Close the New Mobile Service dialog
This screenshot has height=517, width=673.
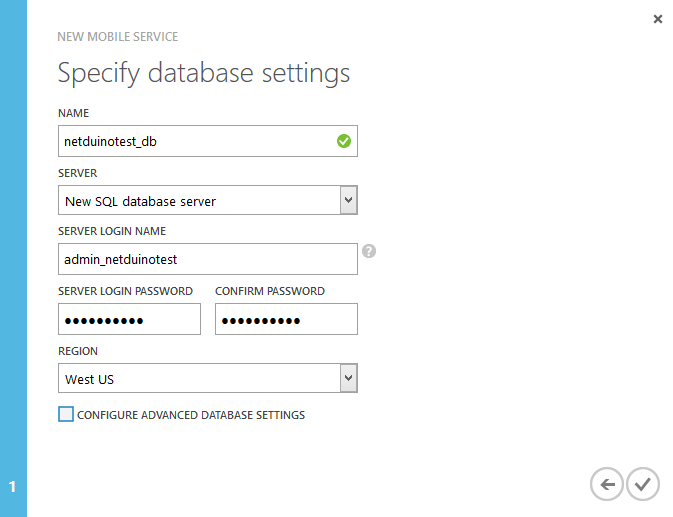click(657, 19)
